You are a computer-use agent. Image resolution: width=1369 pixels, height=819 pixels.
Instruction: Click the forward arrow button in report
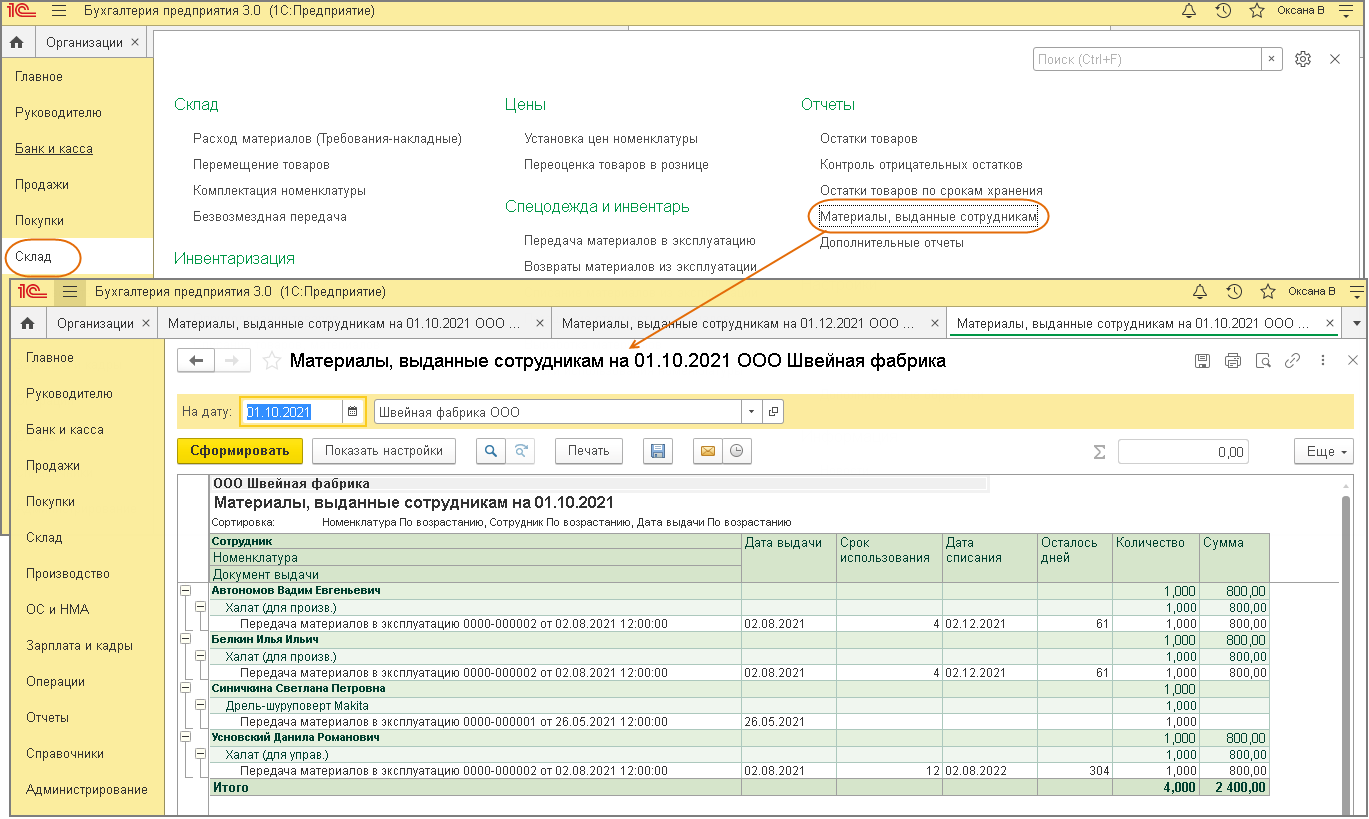pyautogui.click(x=232, y=360)
